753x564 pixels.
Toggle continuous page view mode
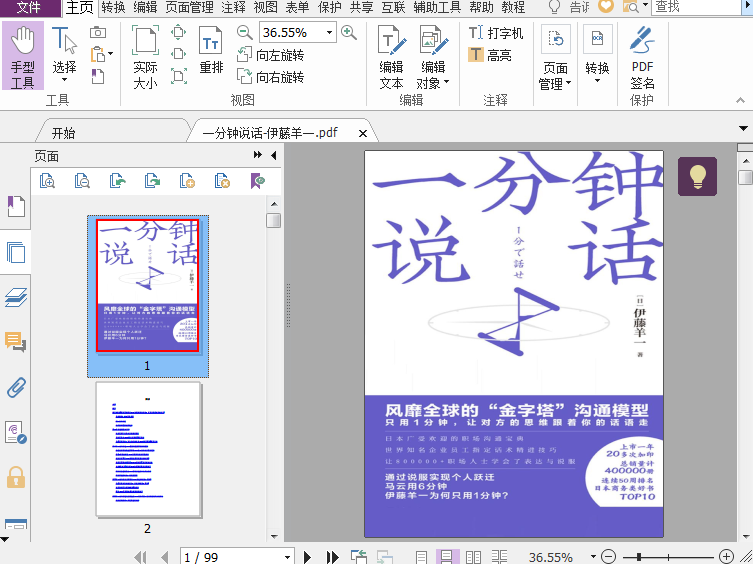pyautogui.click(x=447, y=557)
